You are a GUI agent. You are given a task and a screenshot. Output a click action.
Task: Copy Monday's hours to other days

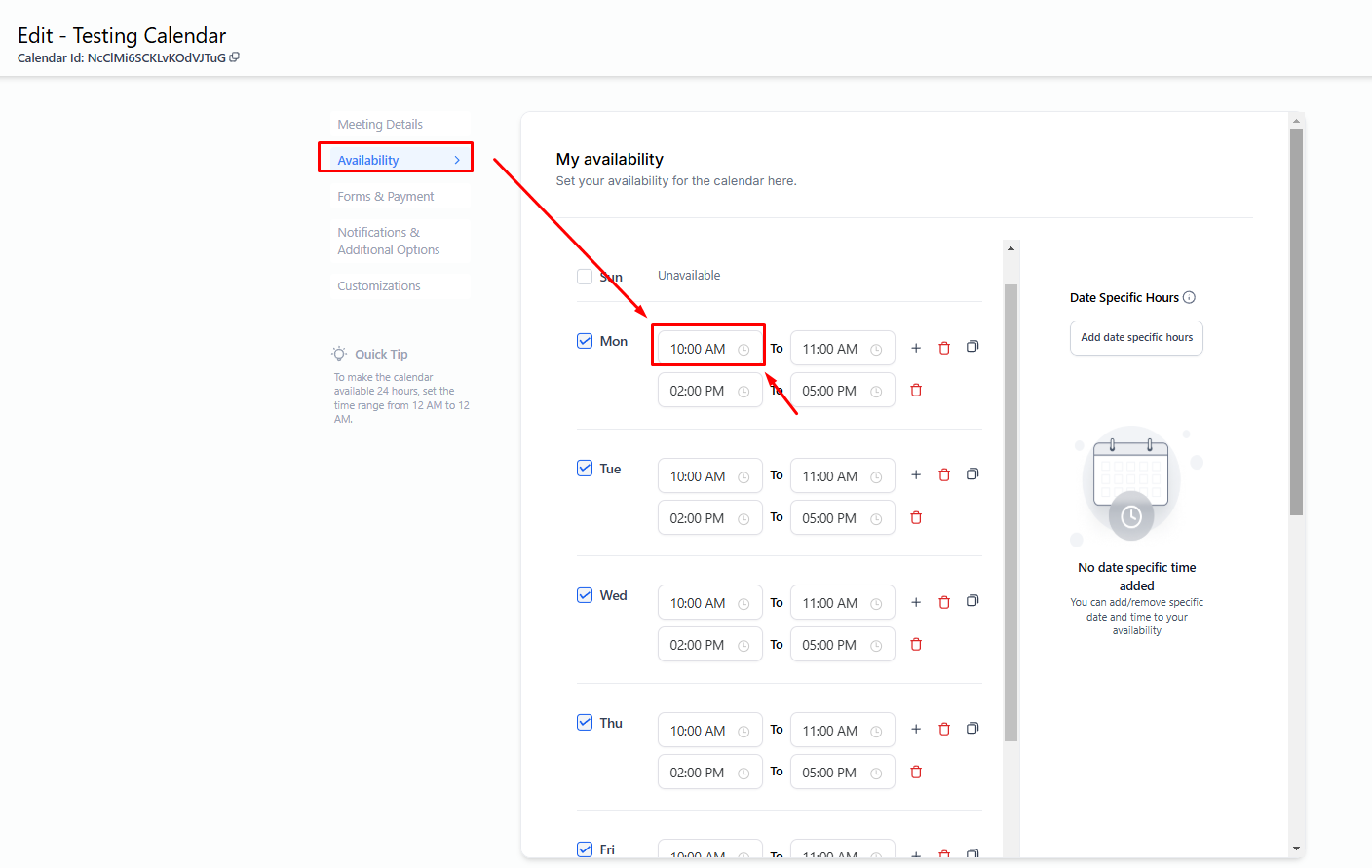click(x=972, y=347)
